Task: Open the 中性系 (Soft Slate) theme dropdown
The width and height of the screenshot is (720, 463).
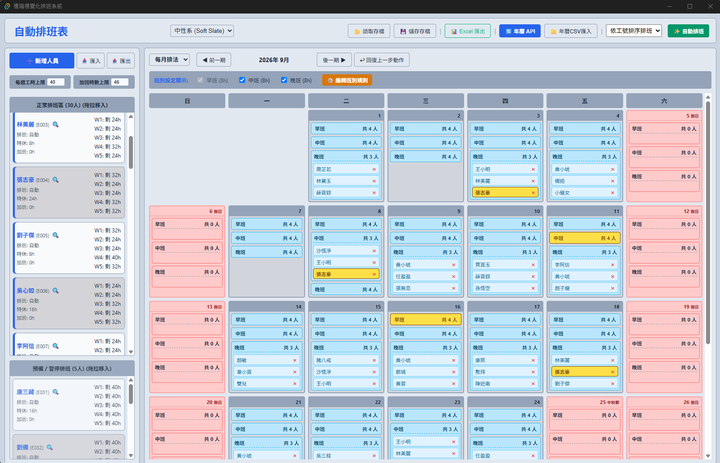Action: click(202, 31)
